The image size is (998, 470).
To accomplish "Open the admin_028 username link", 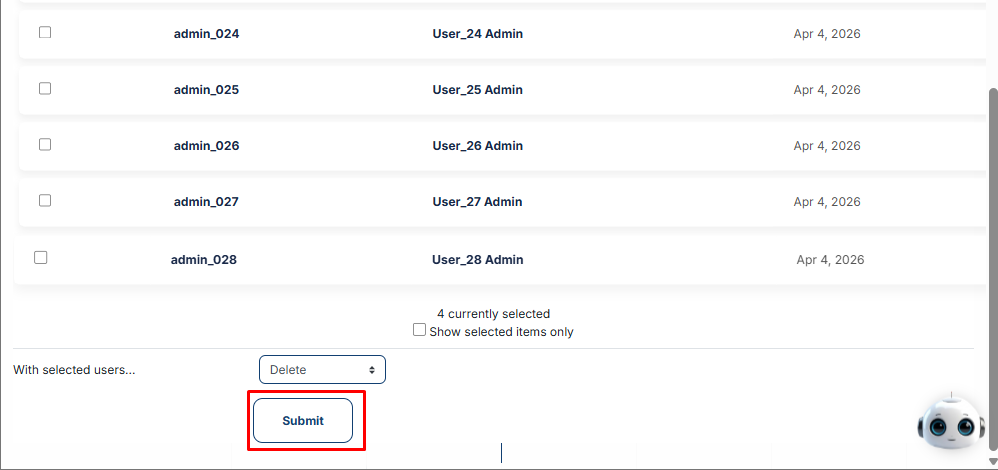I will pyautogui.click(x=204, y=260).
